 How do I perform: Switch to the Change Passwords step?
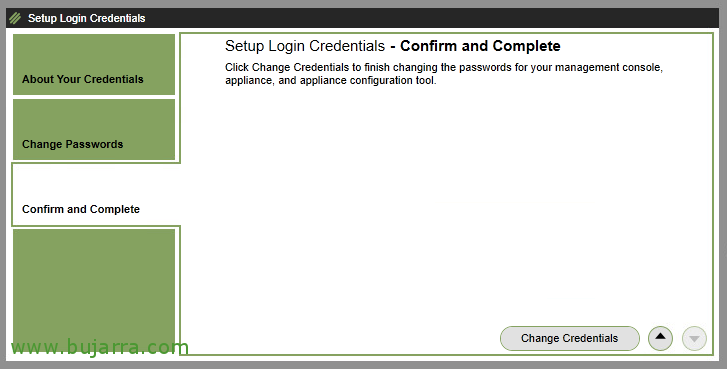(x=94, y=129)
